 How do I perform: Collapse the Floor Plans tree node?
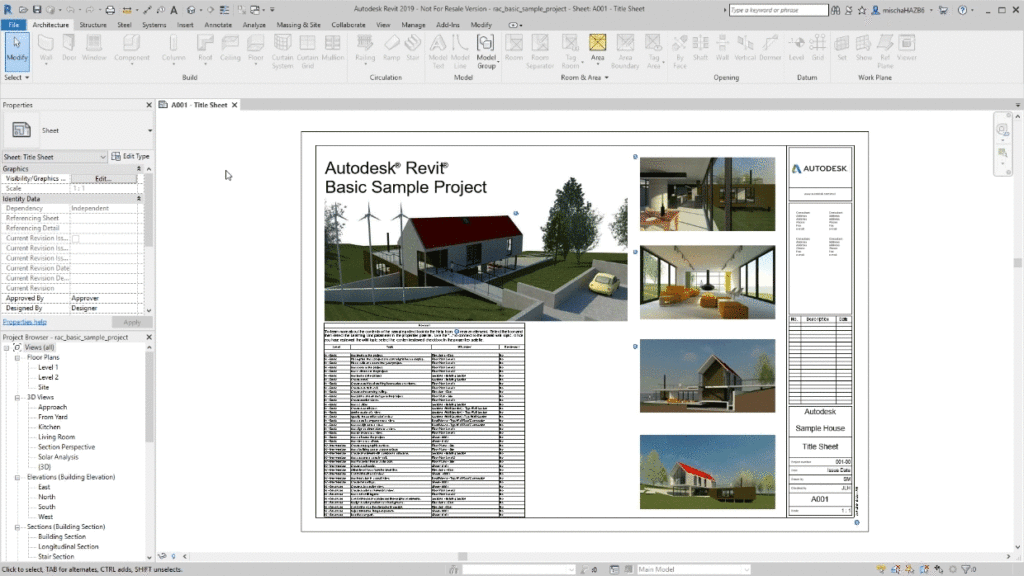pyautogui.click(x=17, y=358)
